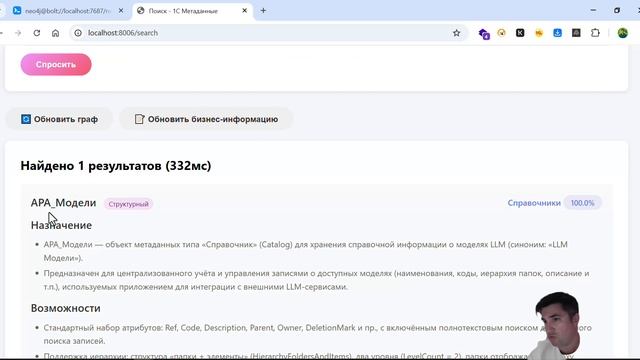
Task: Click Обновить граф button
Action: (x=59, y=119)
